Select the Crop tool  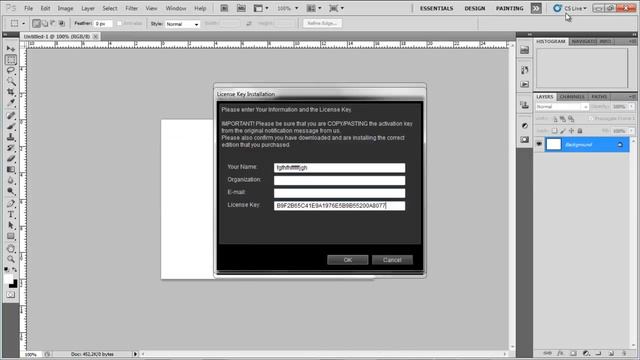click(11, 92)
